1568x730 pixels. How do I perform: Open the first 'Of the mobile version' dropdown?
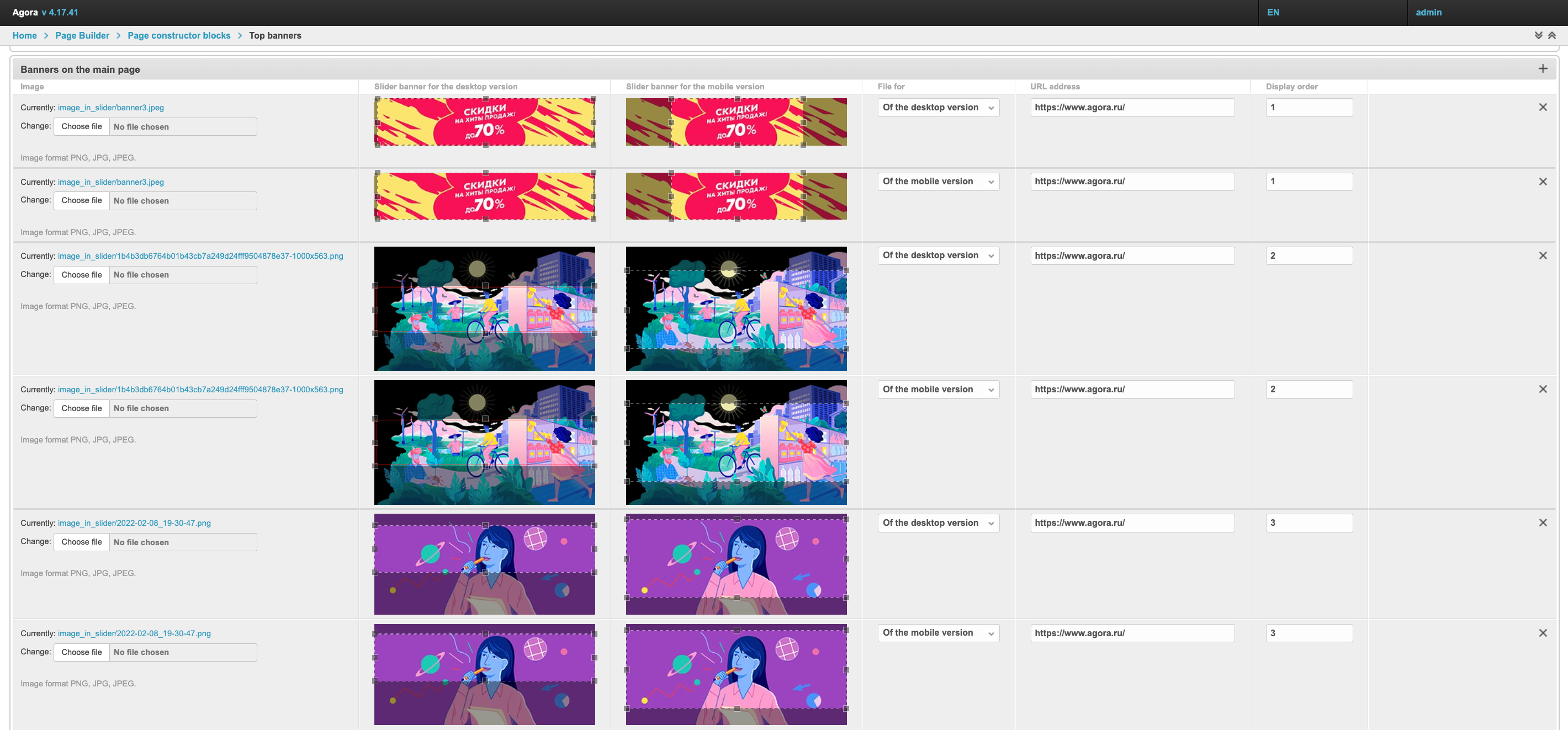pos(938,182)
